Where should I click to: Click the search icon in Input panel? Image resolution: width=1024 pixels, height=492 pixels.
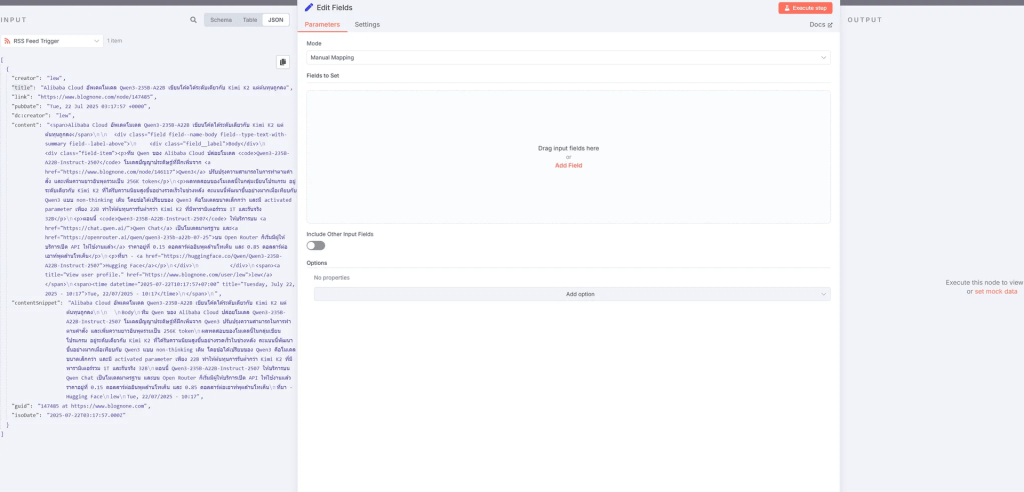[194, 20]
